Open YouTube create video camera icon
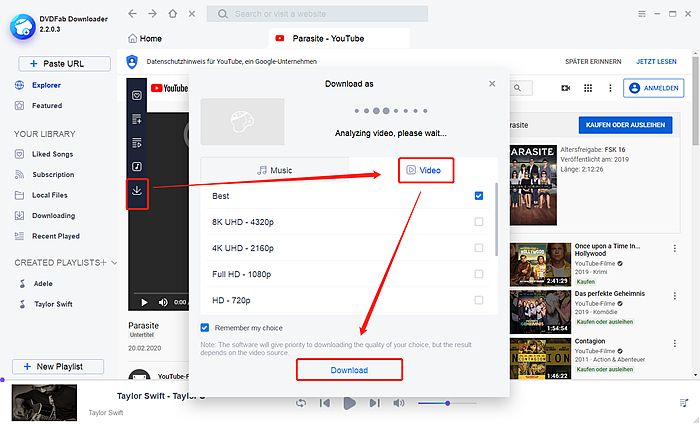The image size is (700, 424). point(566,88)
